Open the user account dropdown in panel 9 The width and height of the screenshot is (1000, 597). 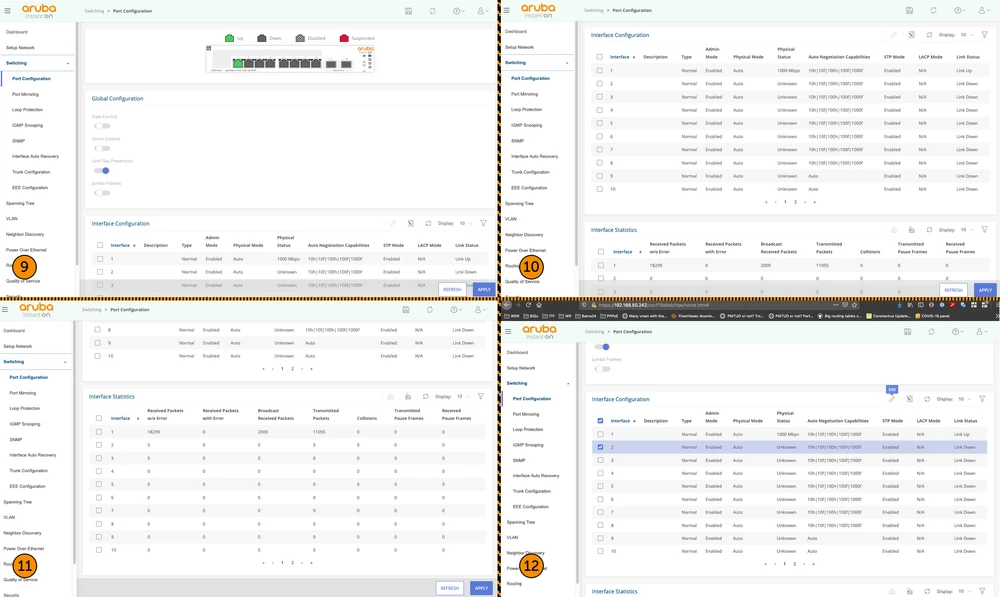[481, 11]
